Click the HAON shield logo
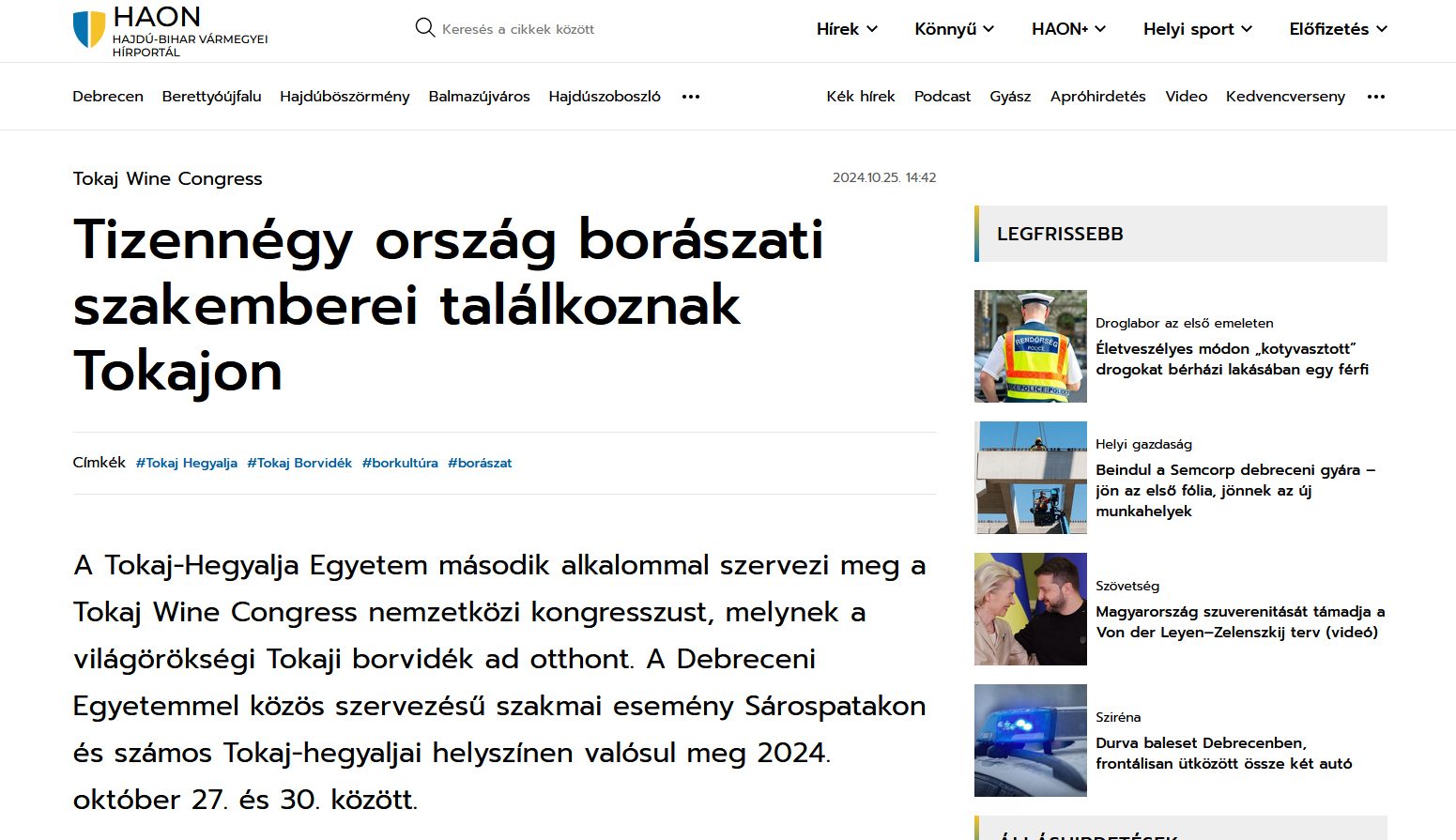1456x840 pixels. click(89, 29)
